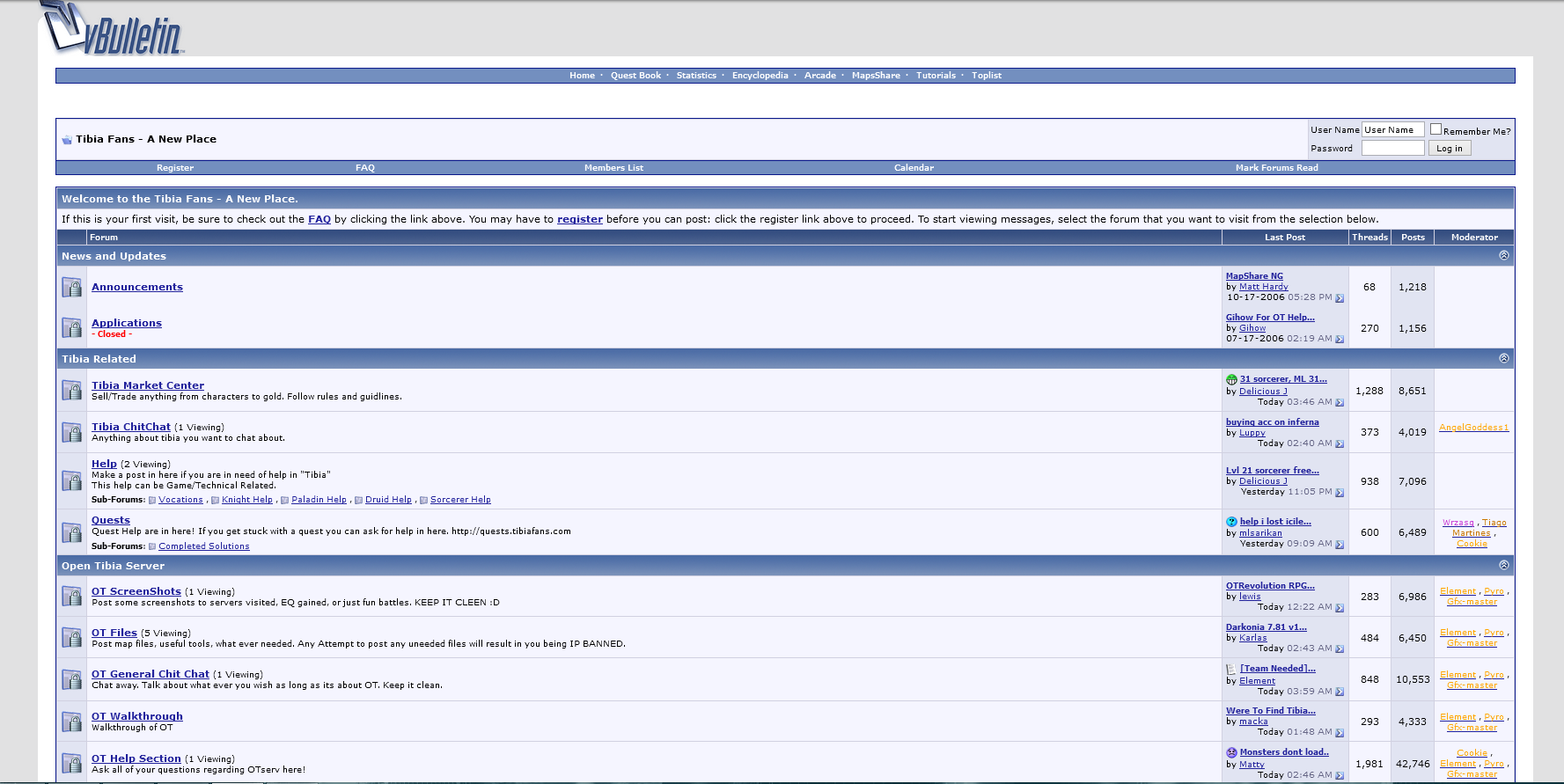This screenshot has height=784, width=1564.
Task: Open the Calendar navbar item
Action: coord(914,168)
